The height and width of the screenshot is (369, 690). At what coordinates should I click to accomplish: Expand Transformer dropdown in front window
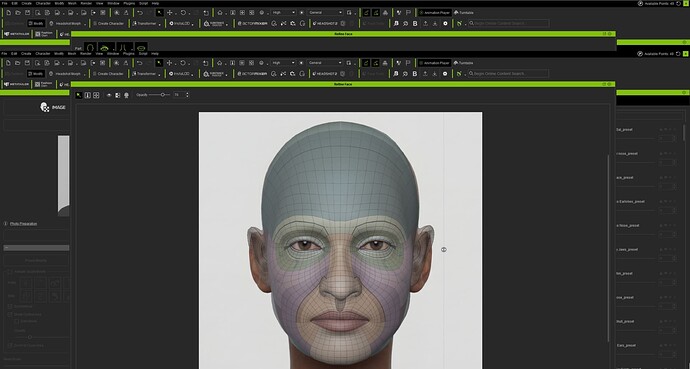coord(160,75)
